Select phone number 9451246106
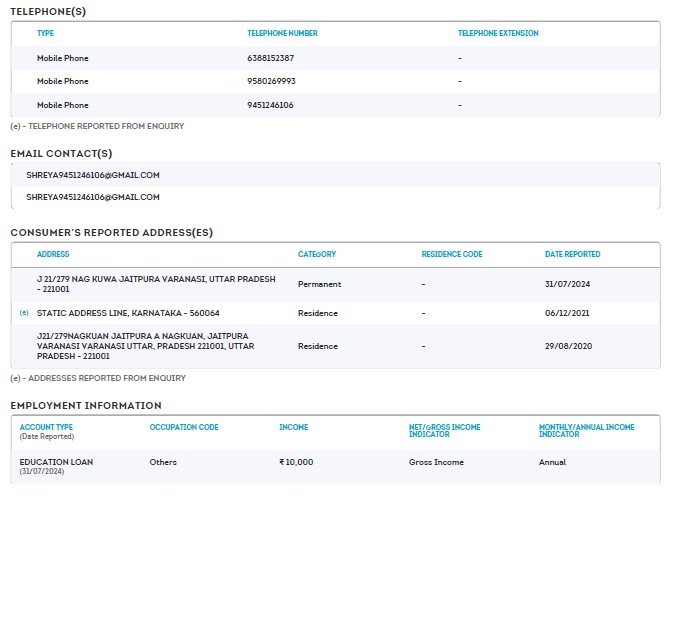Screen dimensions: 677x635 click(270, 105)
